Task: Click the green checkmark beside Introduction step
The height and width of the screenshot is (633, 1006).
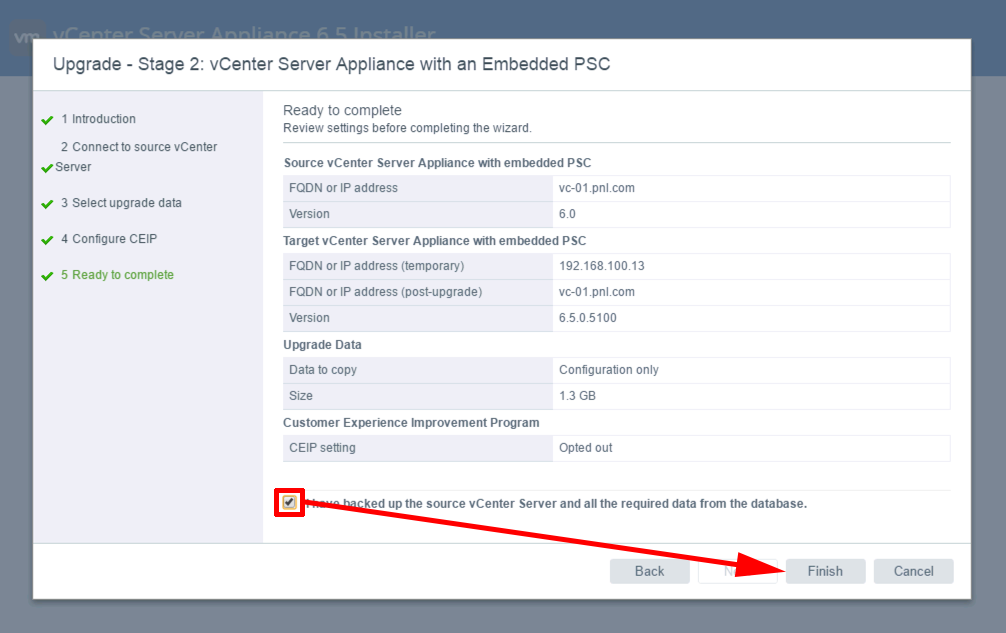Action: point(47,120)
